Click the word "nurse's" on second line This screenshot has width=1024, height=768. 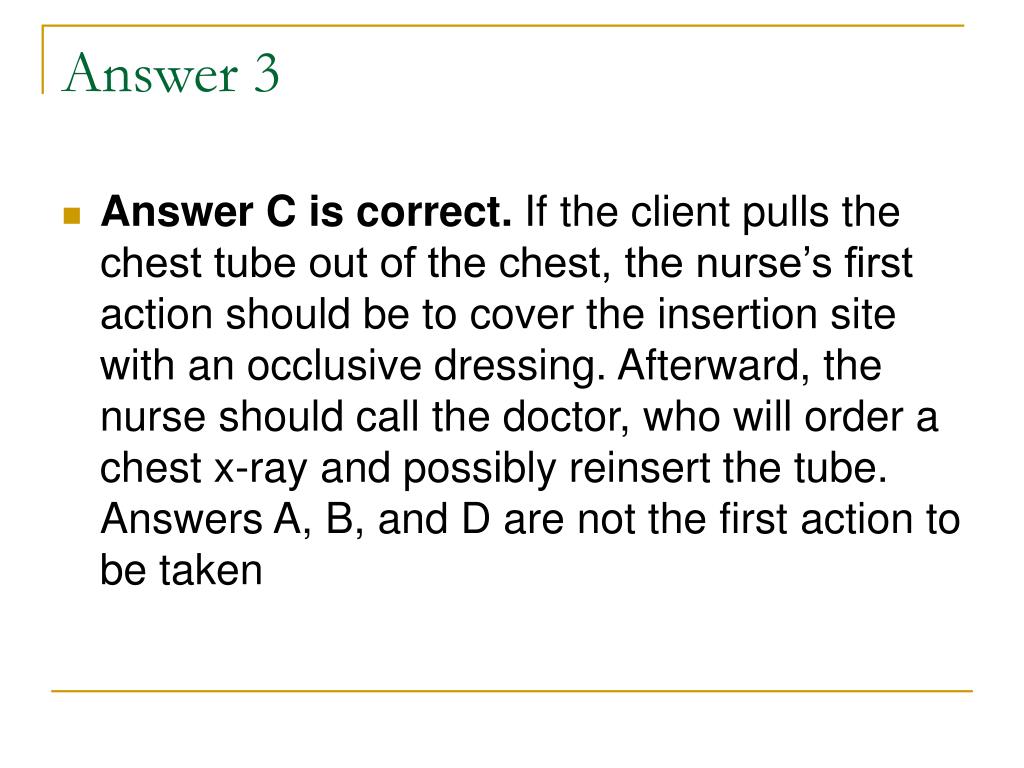point(764,263)
